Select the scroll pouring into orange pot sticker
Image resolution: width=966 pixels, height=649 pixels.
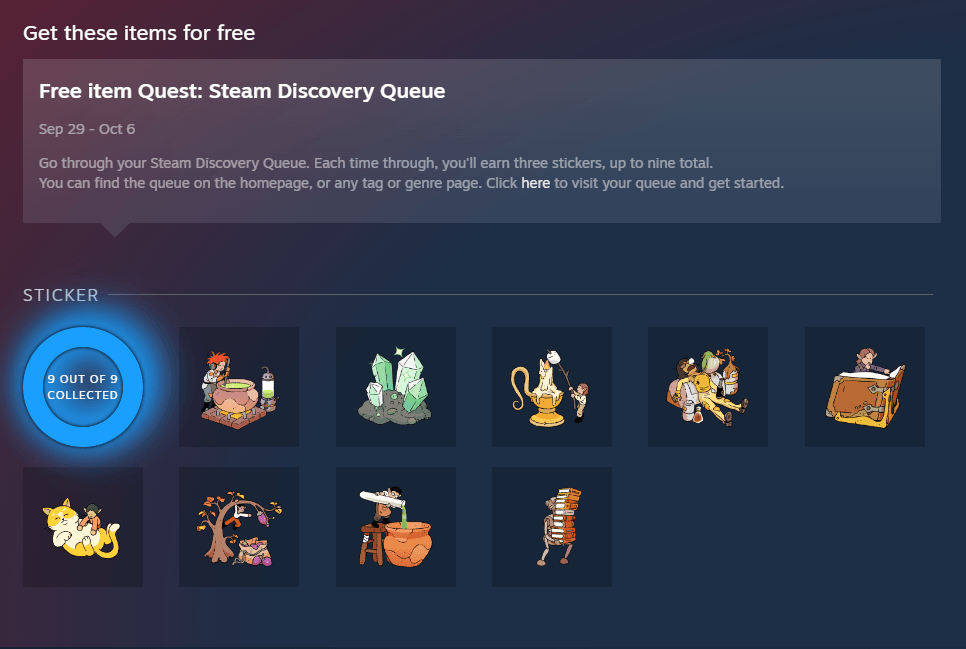coord(396,527)
